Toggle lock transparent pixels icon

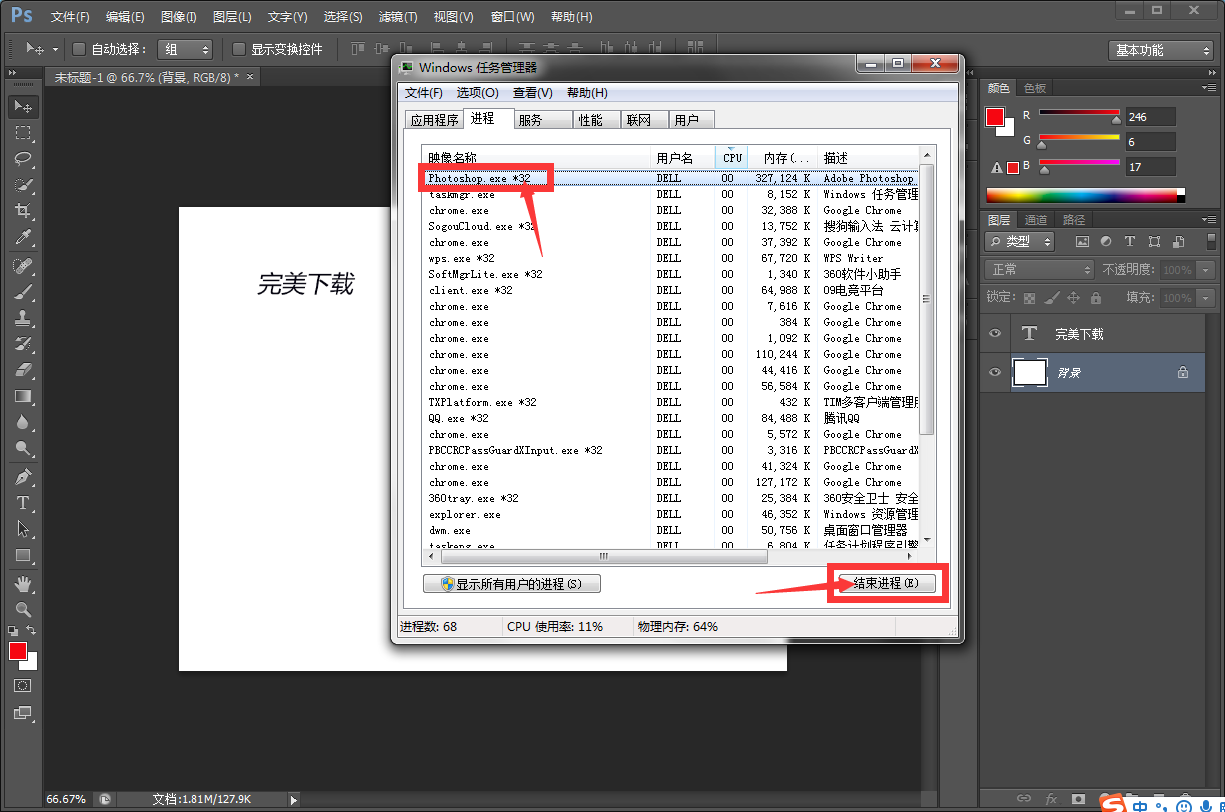tap(1030, 298)
